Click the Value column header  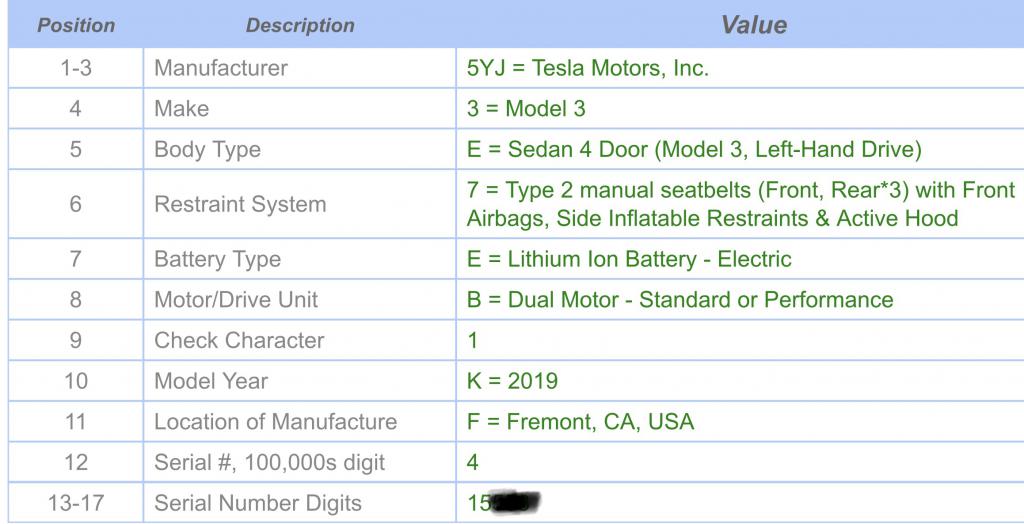pyautogui.click(x=754, y=25)
